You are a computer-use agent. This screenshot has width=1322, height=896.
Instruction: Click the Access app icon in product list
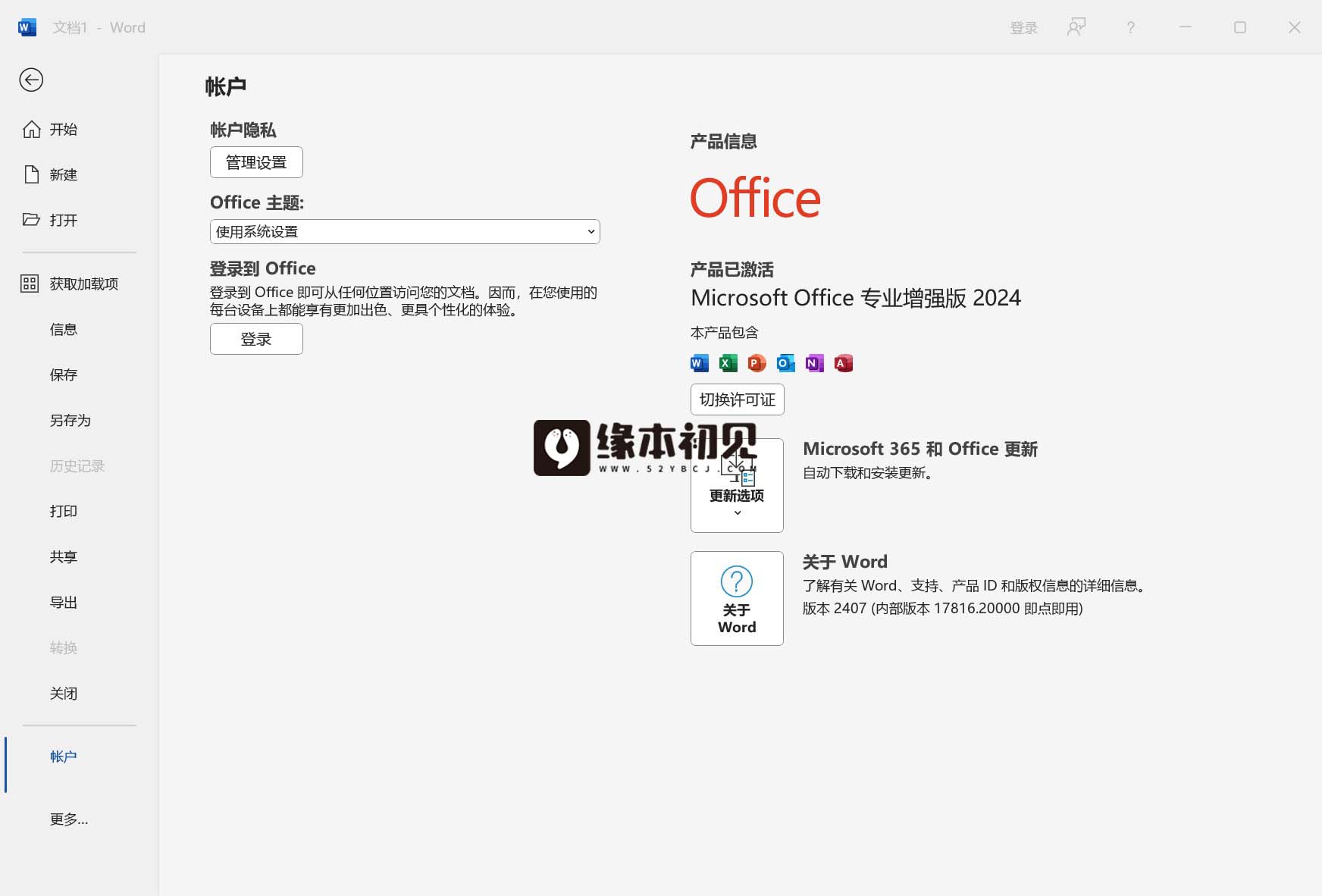(843, 363)
